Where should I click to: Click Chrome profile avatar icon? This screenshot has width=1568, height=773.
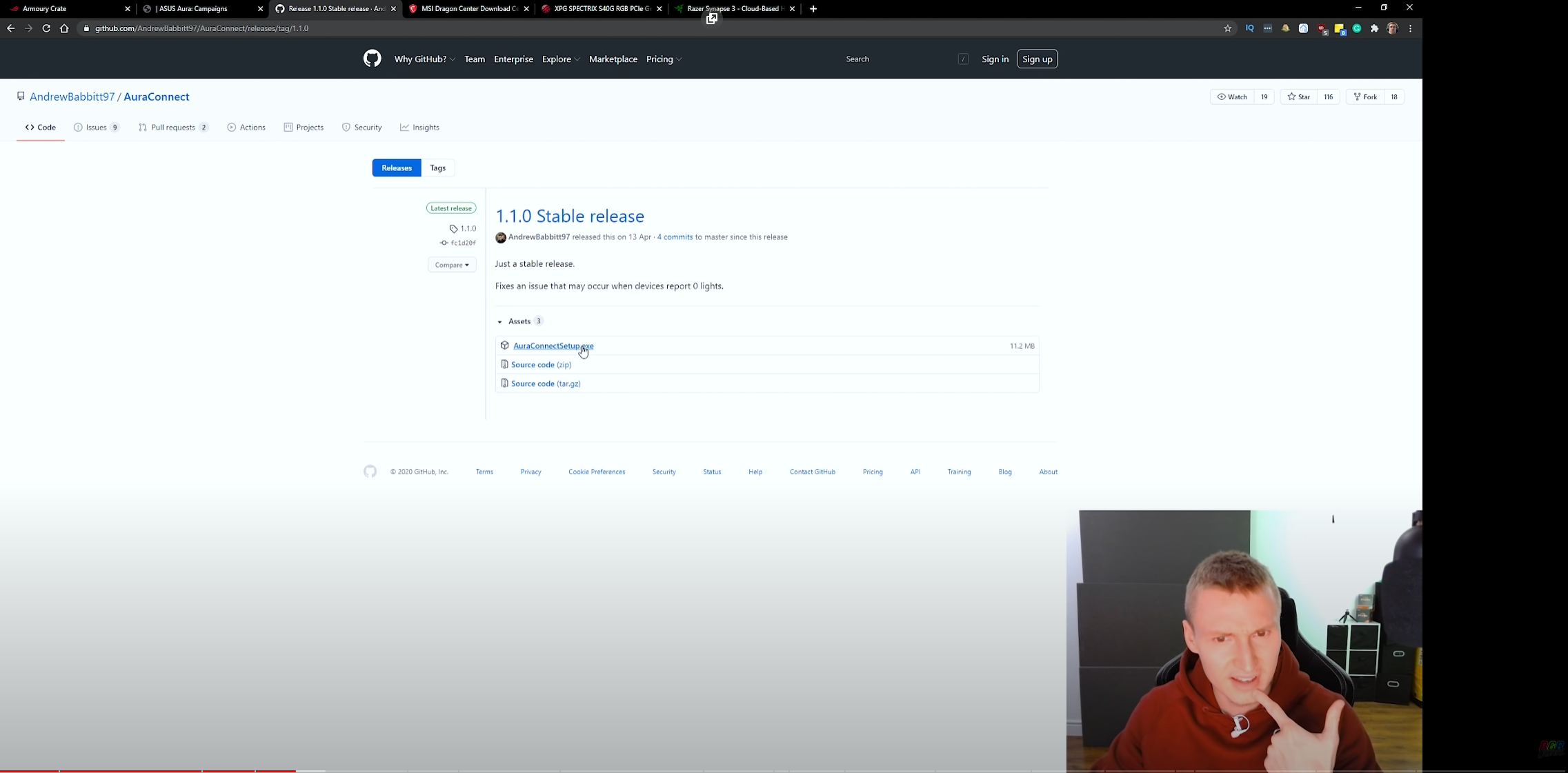[1393, 28]
